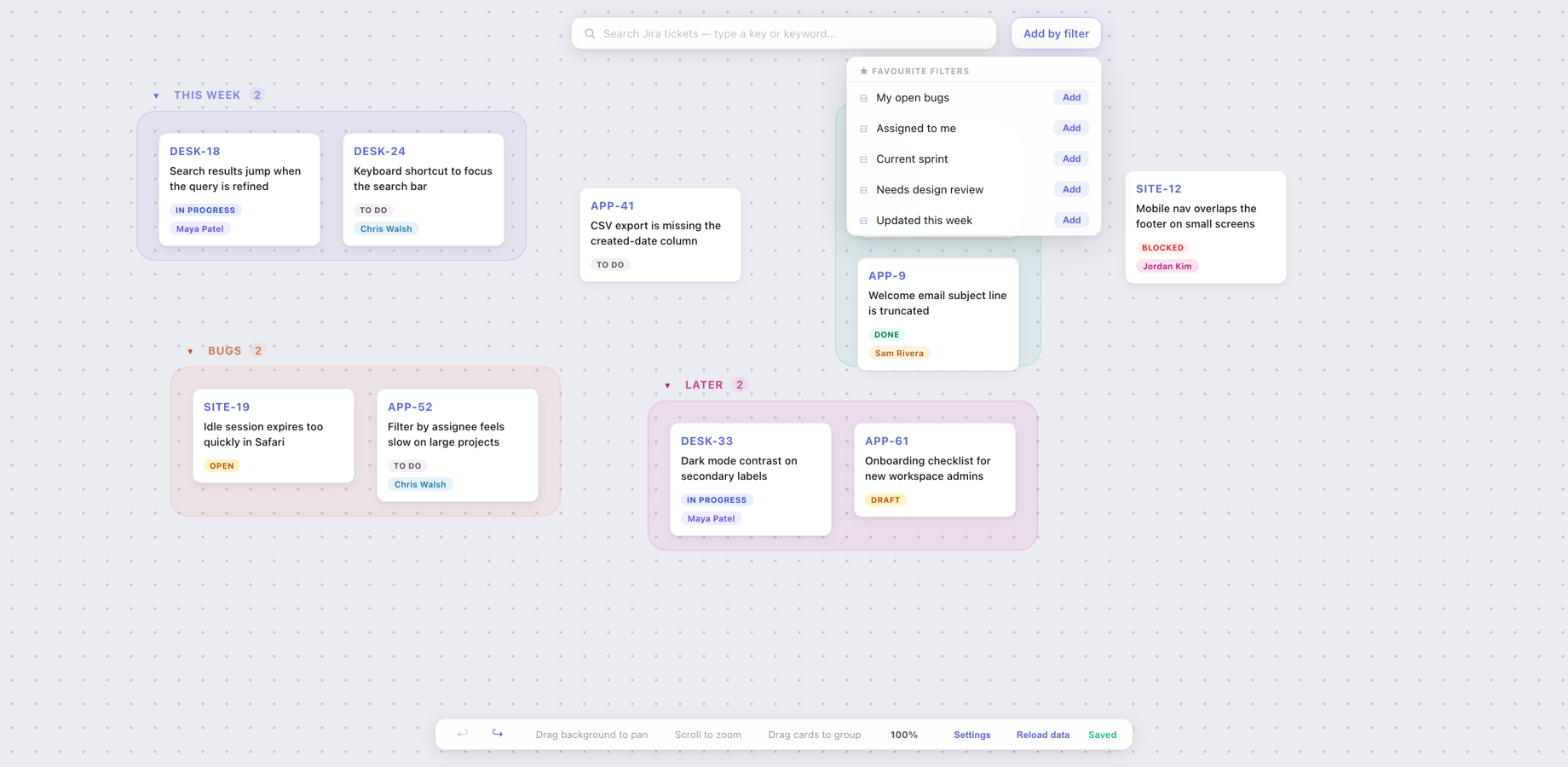Click the Saved status indicator
The width and height of the screenshot is (1568, 767).
pyautogui.click(x=1103, y=735)
